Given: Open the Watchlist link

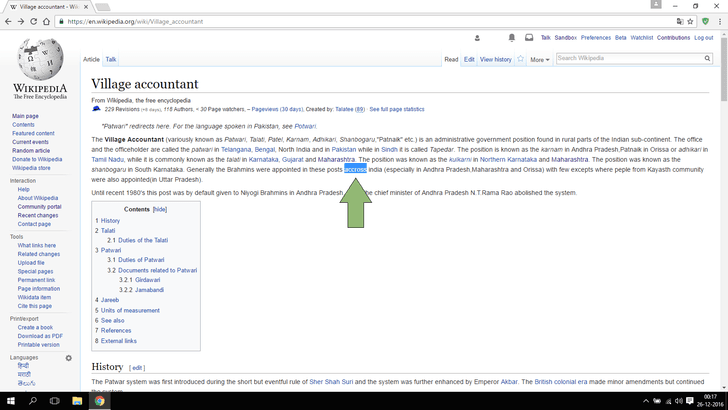Looking at the screenshot, I should pyautogui.click(x=642, y=38).
